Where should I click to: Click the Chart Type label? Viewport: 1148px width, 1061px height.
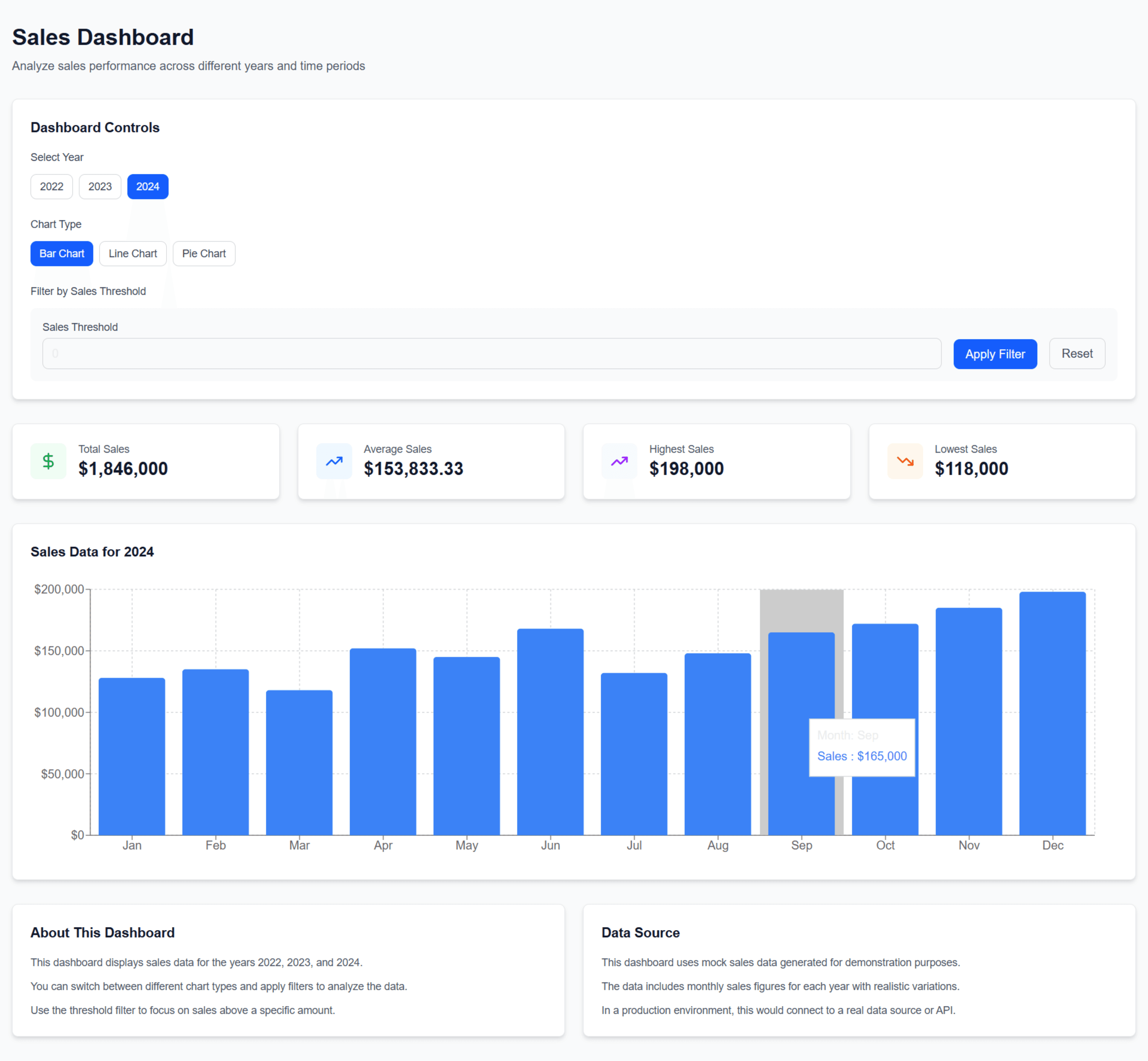pyautogui.click(x=56, y=225)
